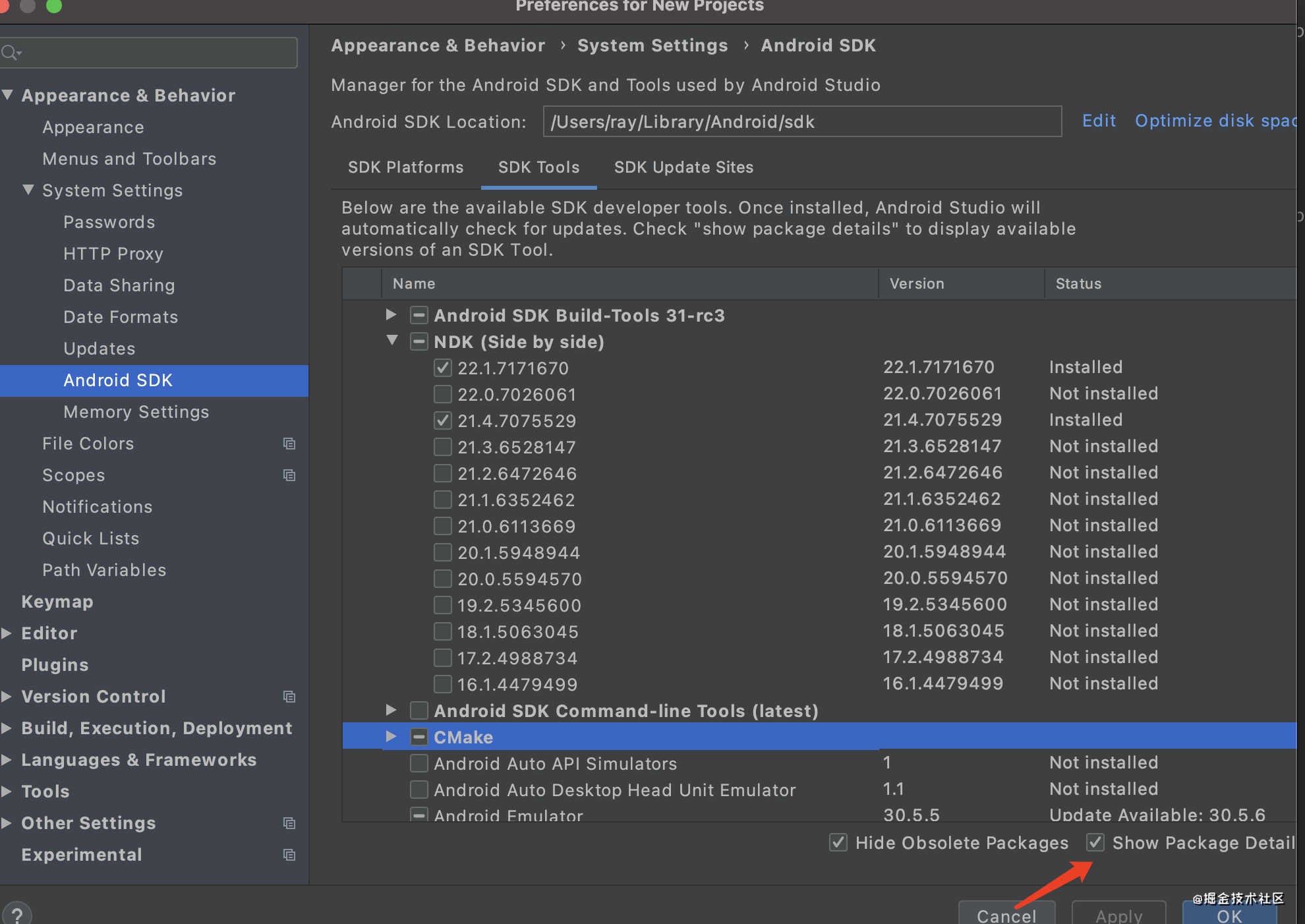The width and height of the screenshot is (1305, 924).
Task: Switch to the SDK Platforms tab
Action: [405, 167]
